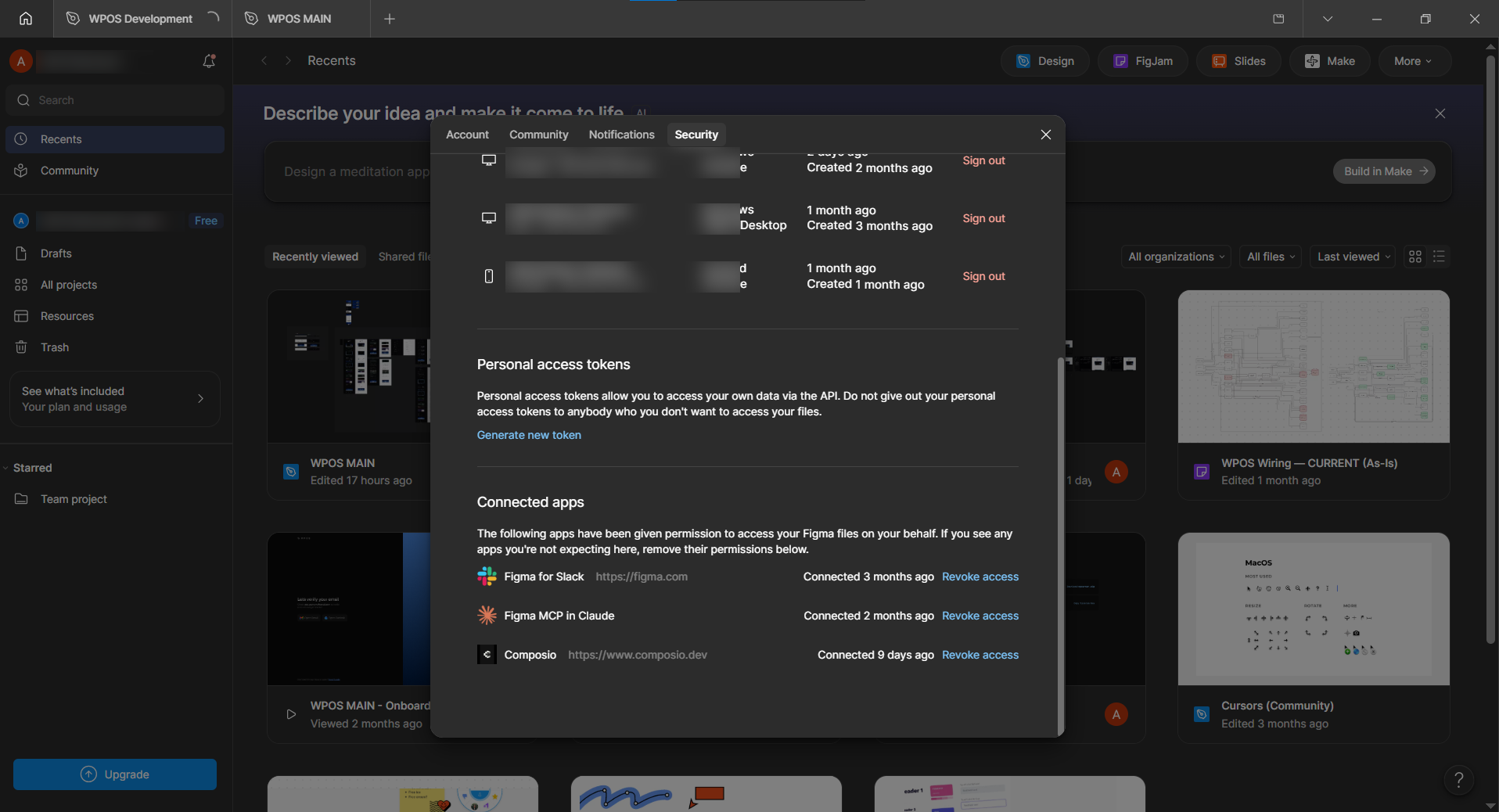Open the More dropdown

pos(1413,61)
